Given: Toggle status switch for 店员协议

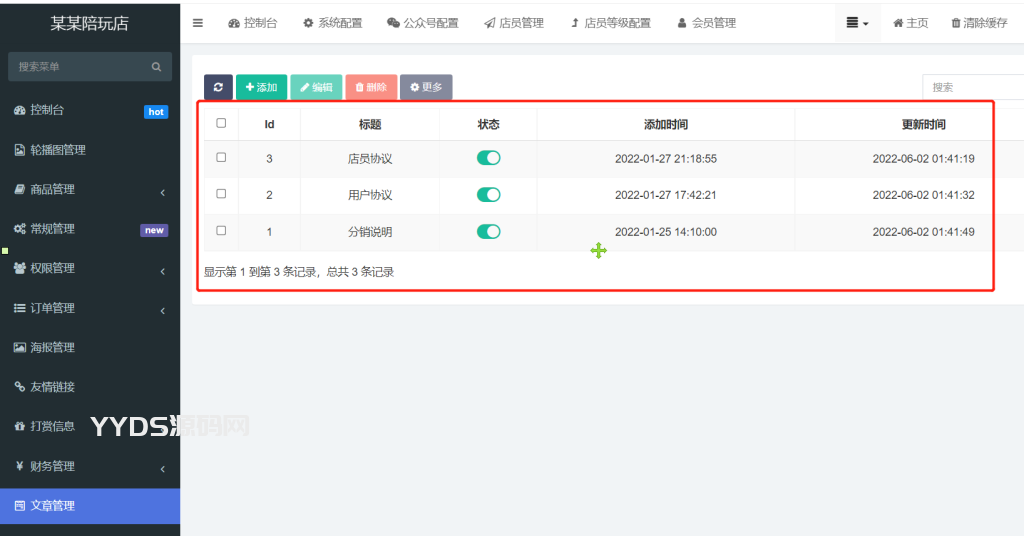Looking at the screenshot, I should 488,158.
